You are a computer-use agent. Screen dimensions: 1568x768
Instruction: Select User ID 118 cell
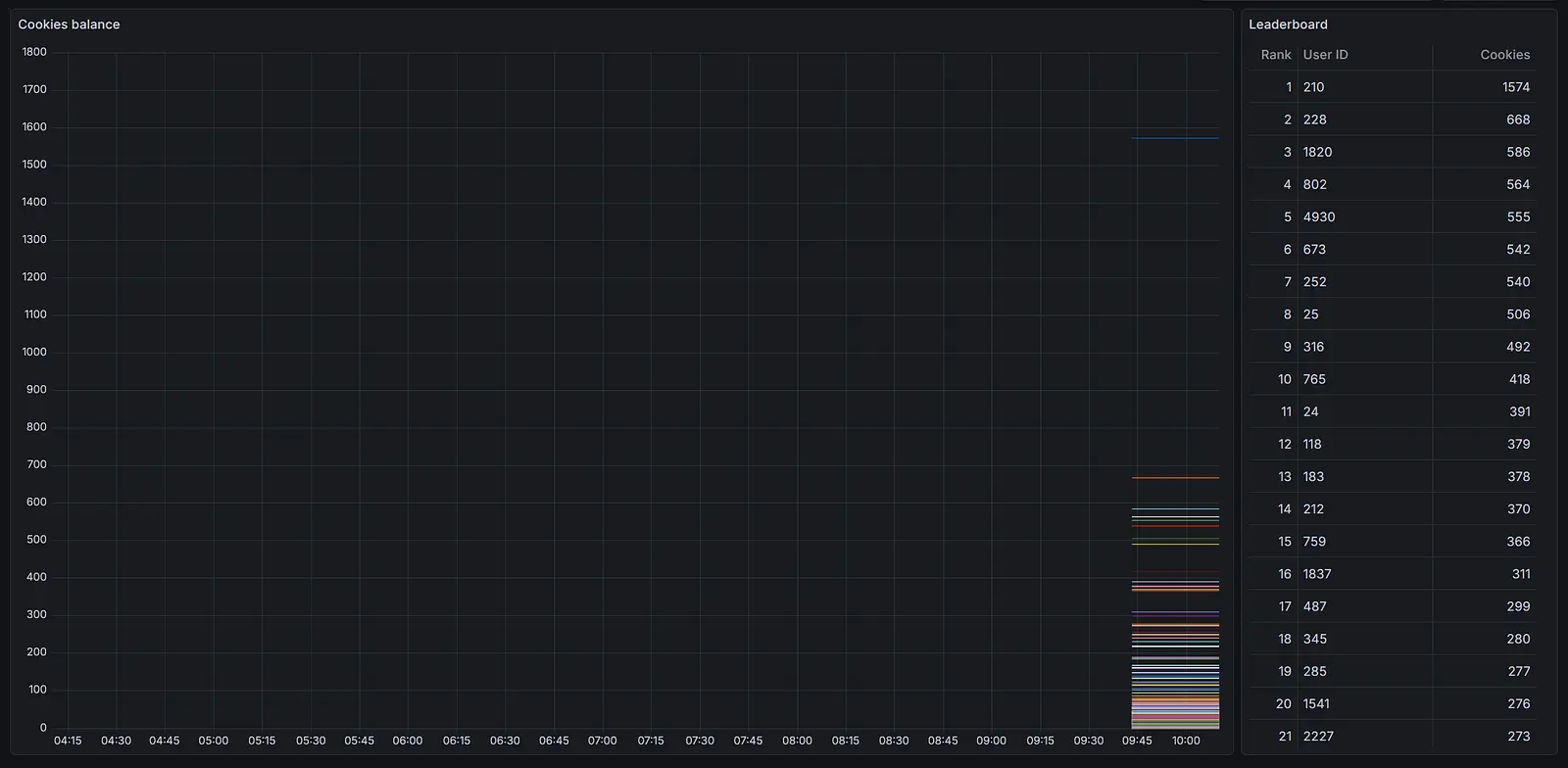click(x=1364, y=444)
